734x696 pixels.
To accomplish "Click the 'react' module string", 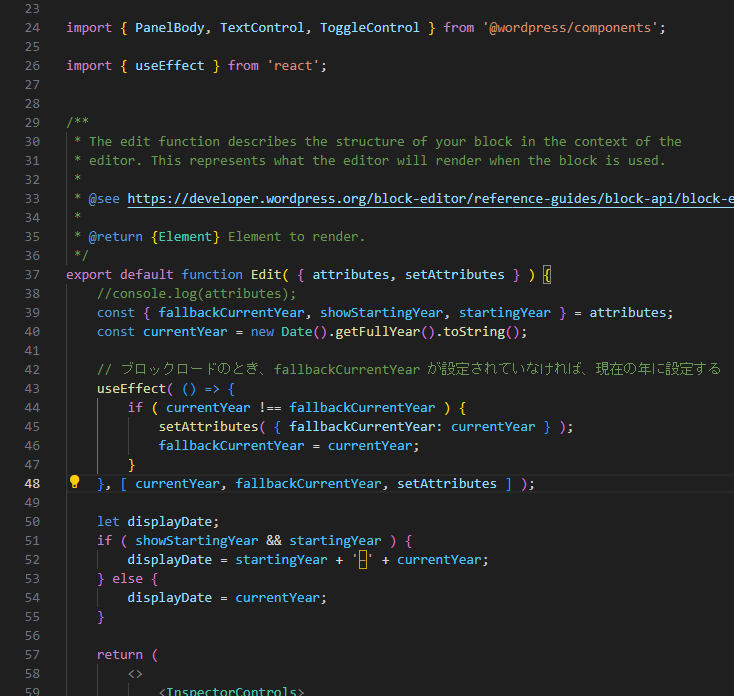I will pyautogui.click(x=292, y=65).
